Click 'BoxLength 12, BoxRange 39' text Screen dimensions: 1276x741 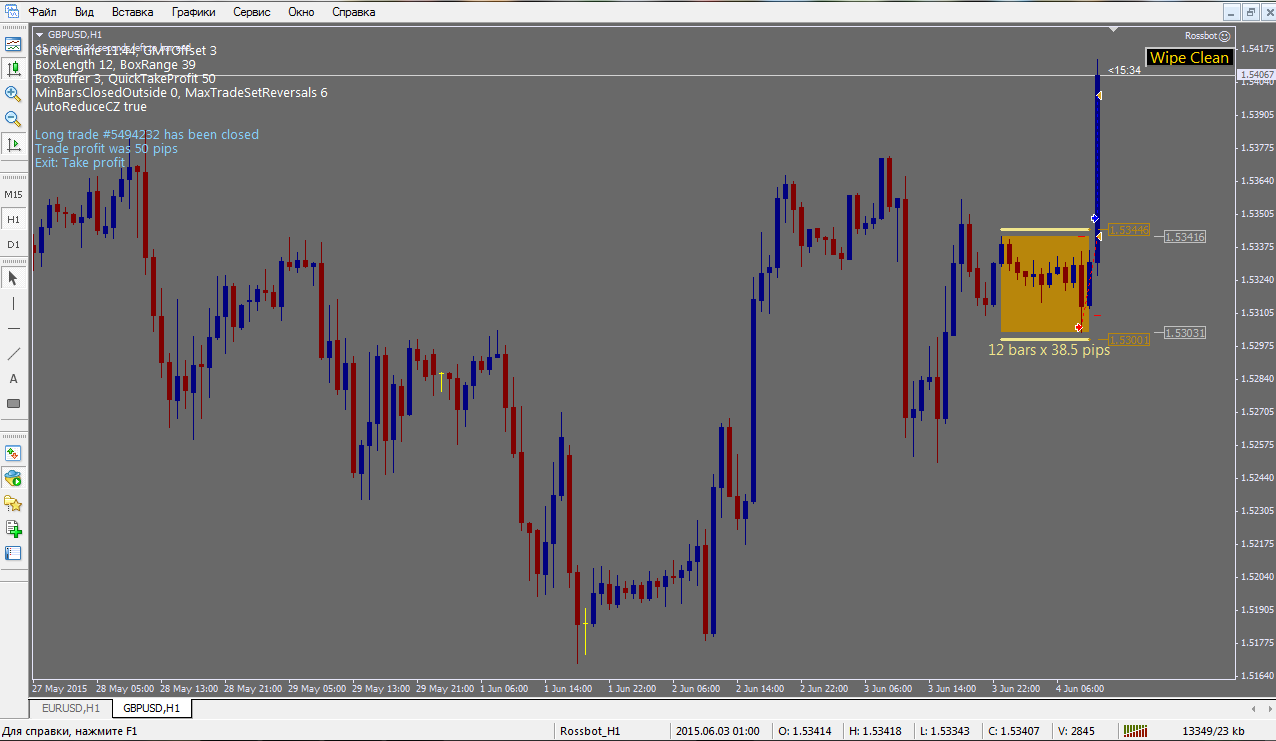coord(115,64)
